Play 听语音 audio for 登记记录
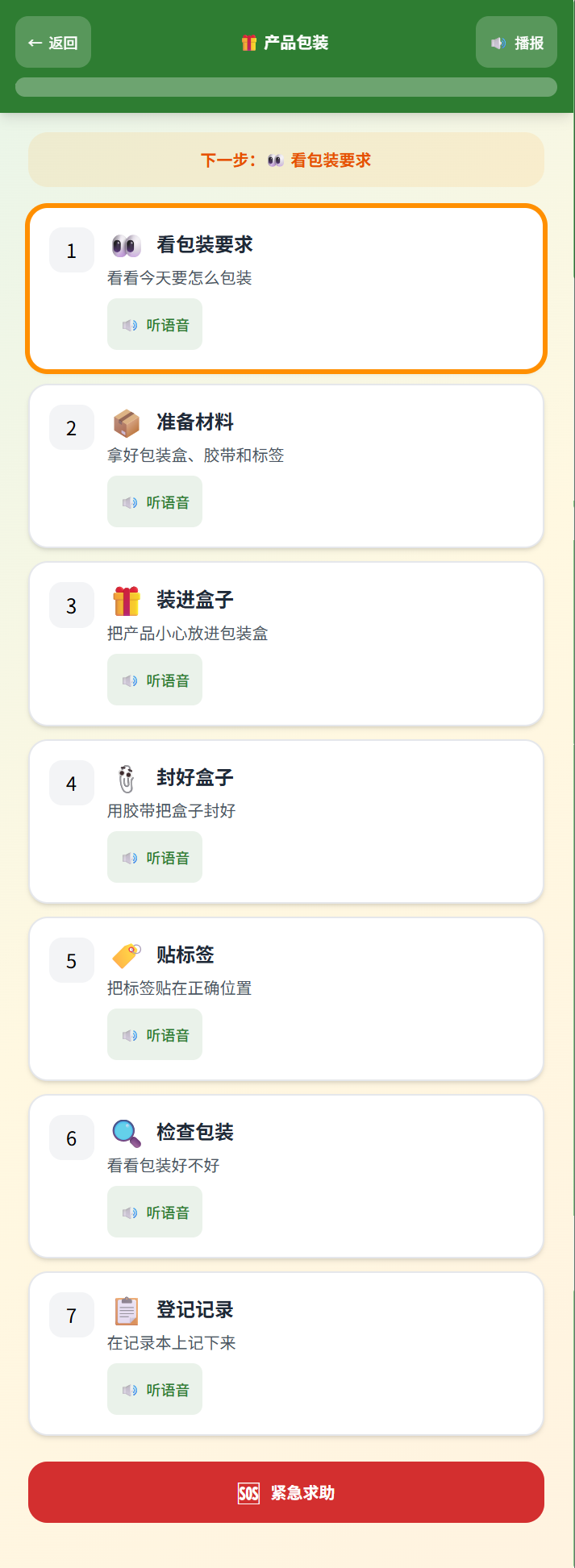 click(155, 1390)
